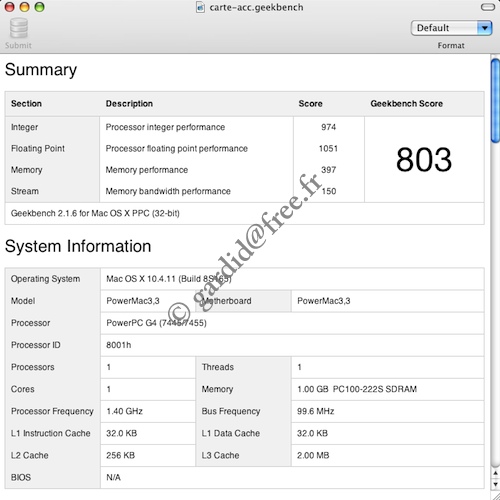Click the Format label under dropdown
500x500 pixels.
point(451,45)
